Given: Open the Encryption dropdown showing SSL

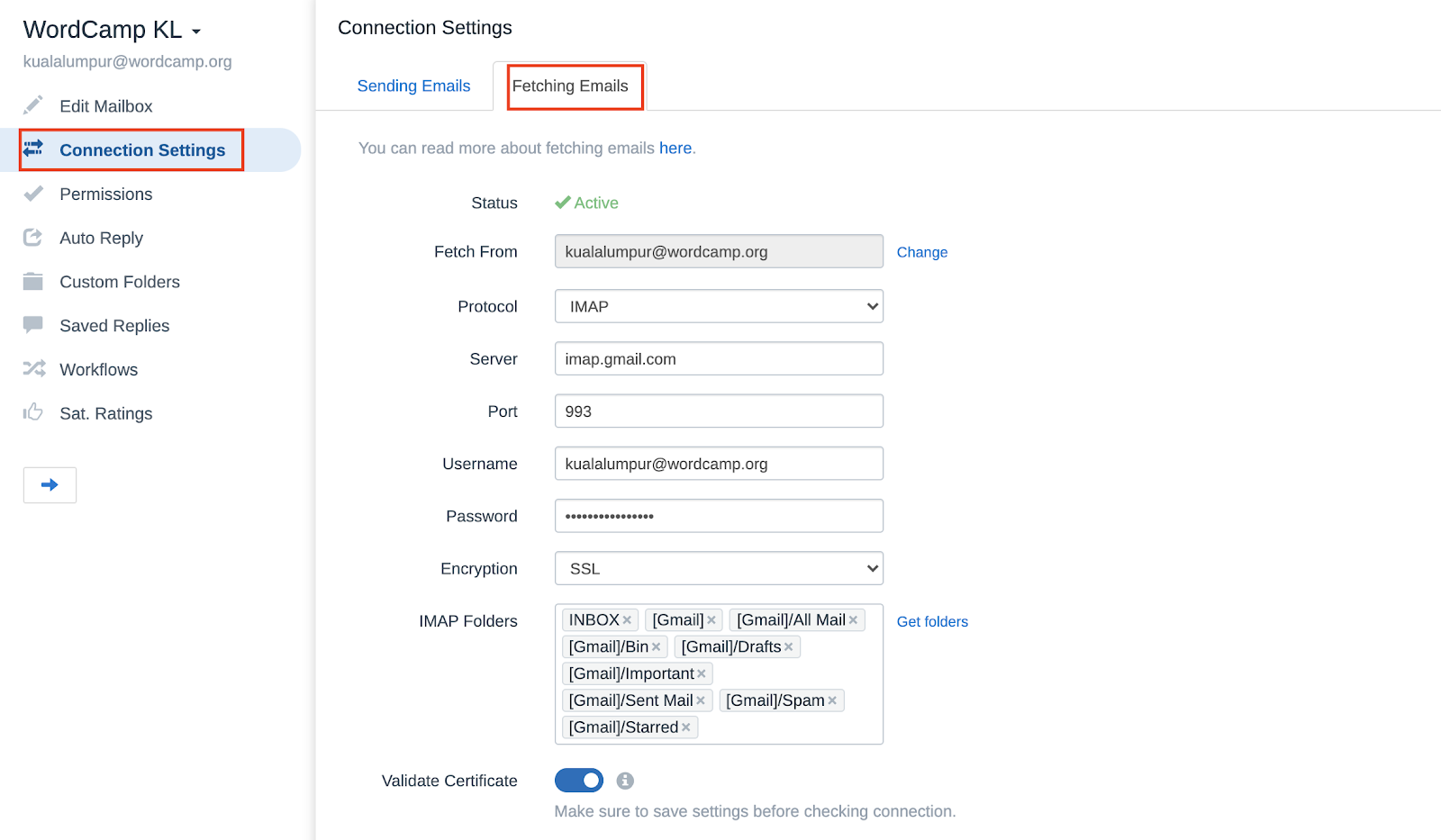Looking at the screenshot, I should pos(719,568).
